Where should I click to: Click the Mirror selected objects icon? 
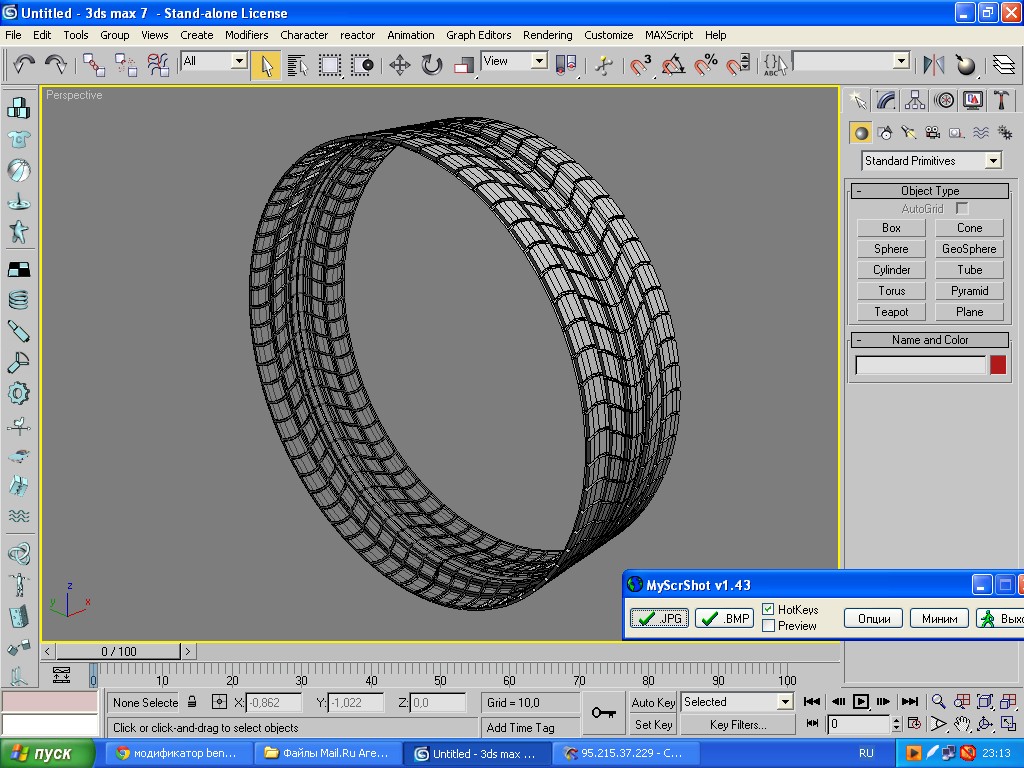934,65
